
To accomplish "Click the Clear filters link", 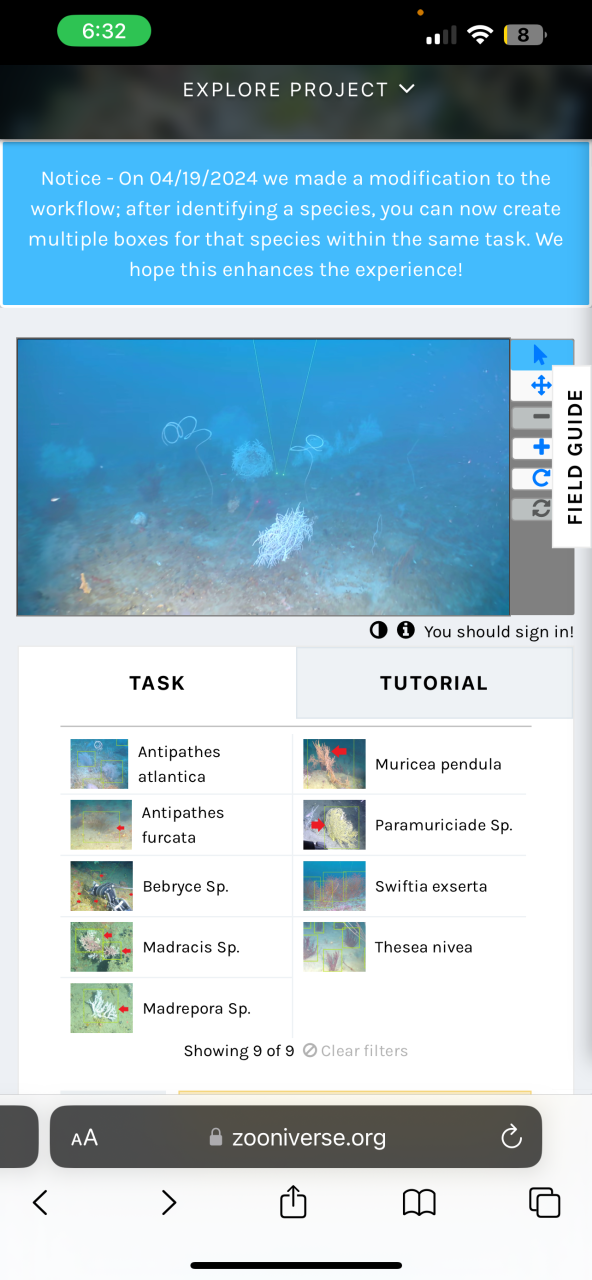I will (x=355, y=1051).
